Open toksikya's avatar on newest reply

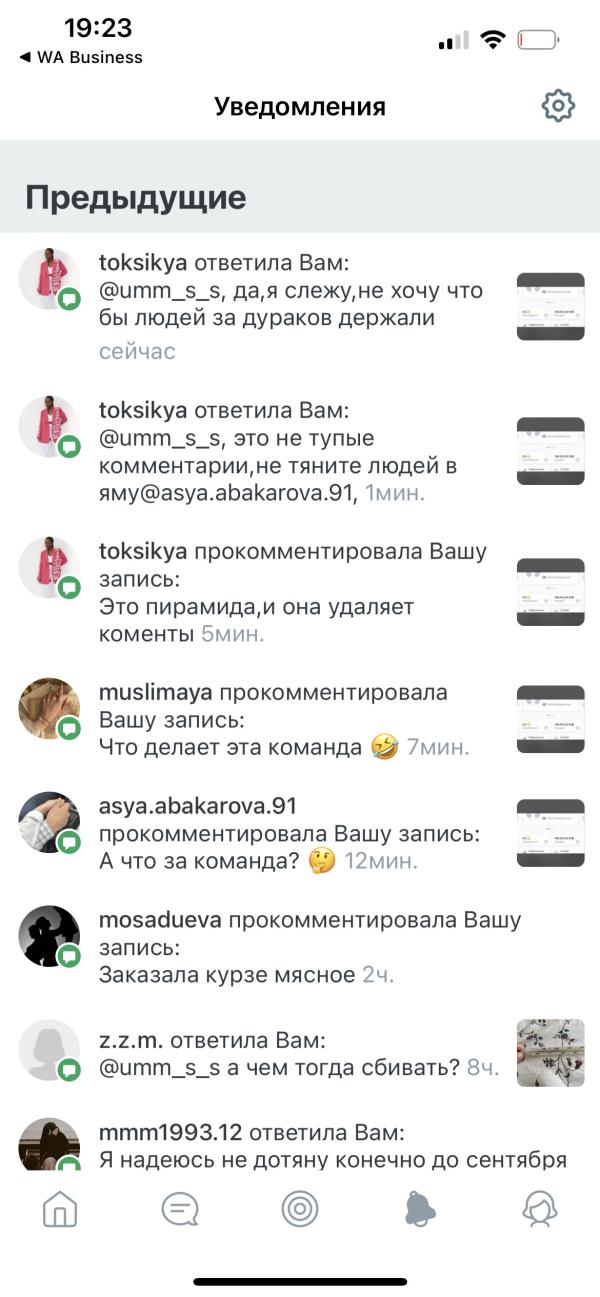tap(49, 279)
